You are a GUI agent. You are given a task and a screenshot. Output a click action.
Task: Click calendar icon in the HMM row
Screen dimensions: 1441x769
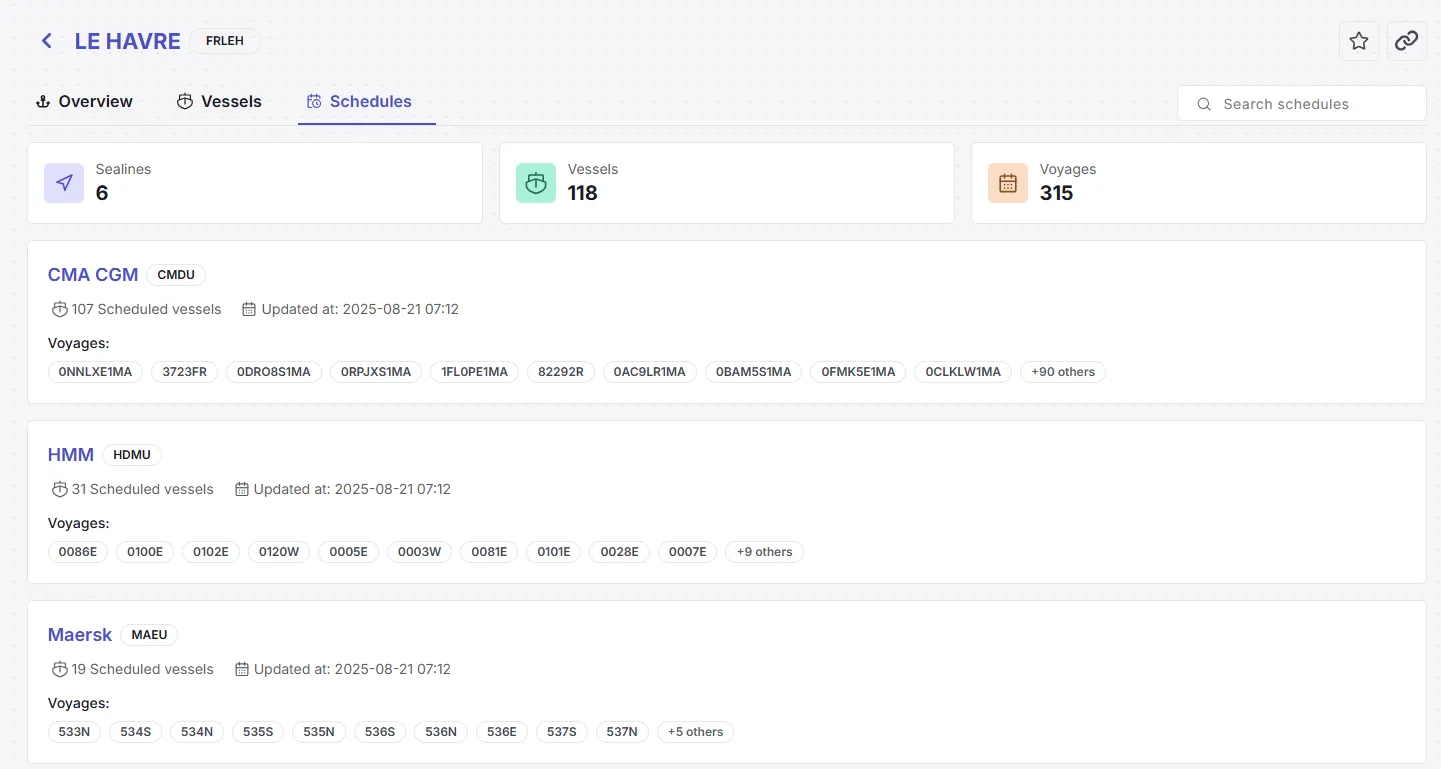241,489
